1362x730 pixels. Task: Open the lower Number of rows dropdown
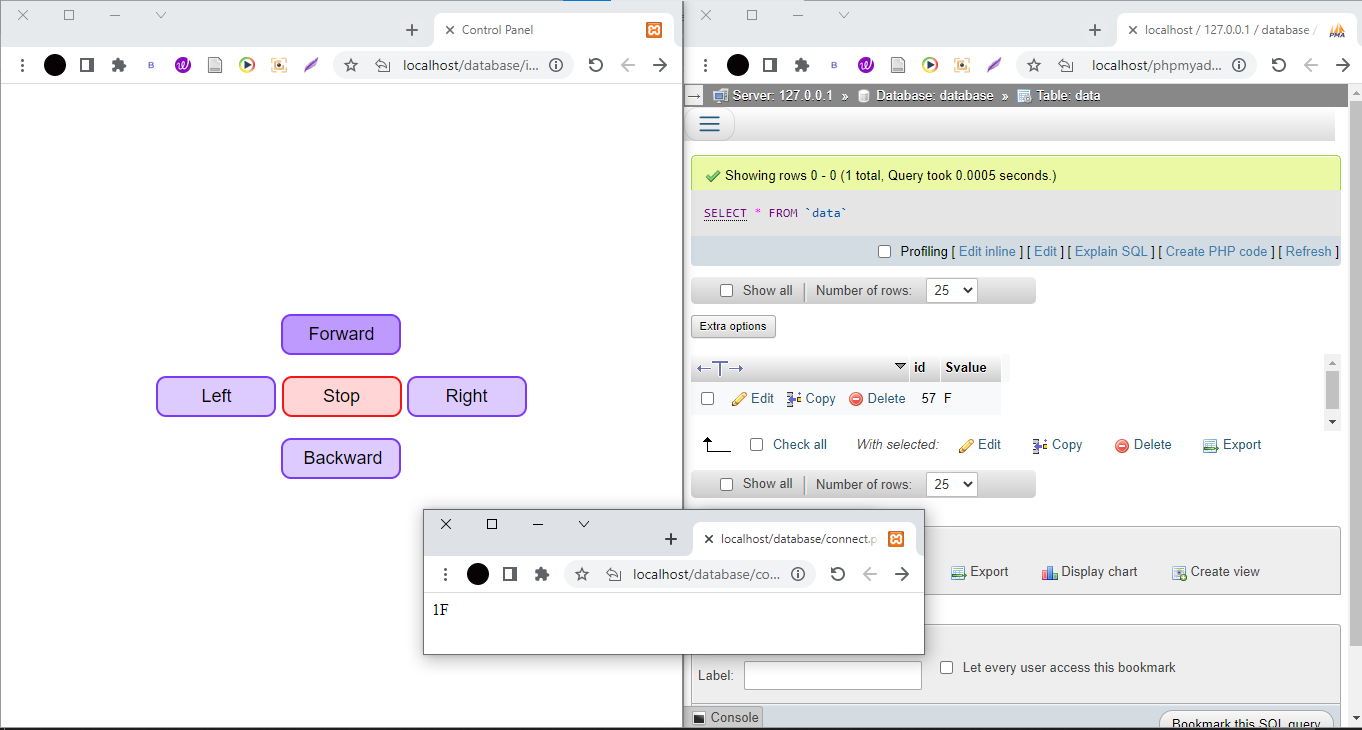point(951,484)
